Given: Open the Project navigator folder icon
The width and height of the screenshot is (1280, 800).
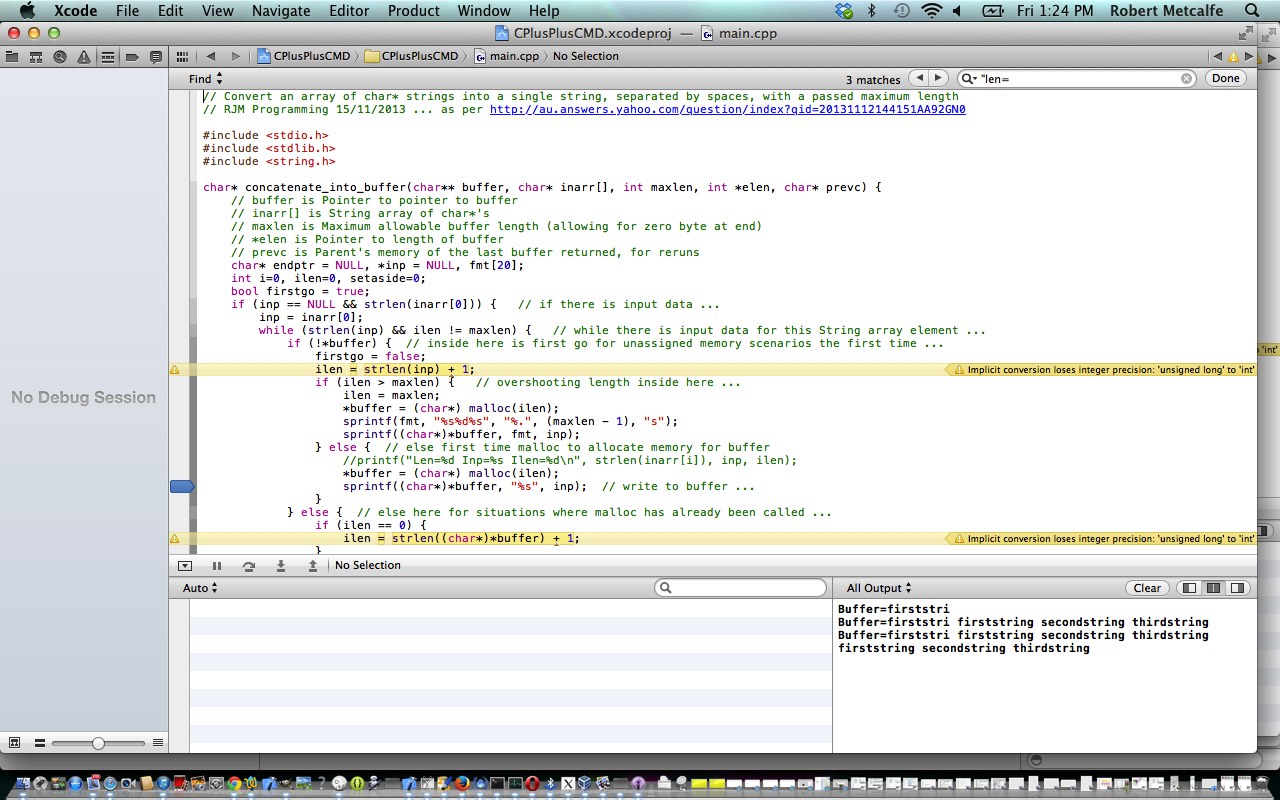Looking at the screenshot, I should [13, 57].
